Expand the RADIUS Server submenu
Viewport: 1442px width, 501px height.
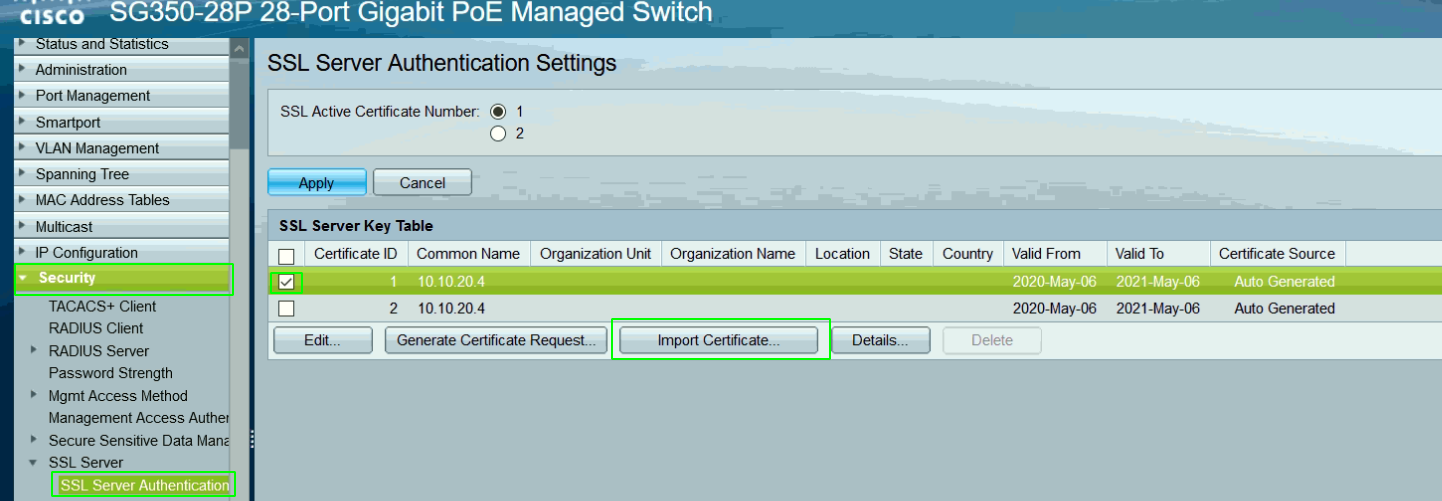click(98, 351)
